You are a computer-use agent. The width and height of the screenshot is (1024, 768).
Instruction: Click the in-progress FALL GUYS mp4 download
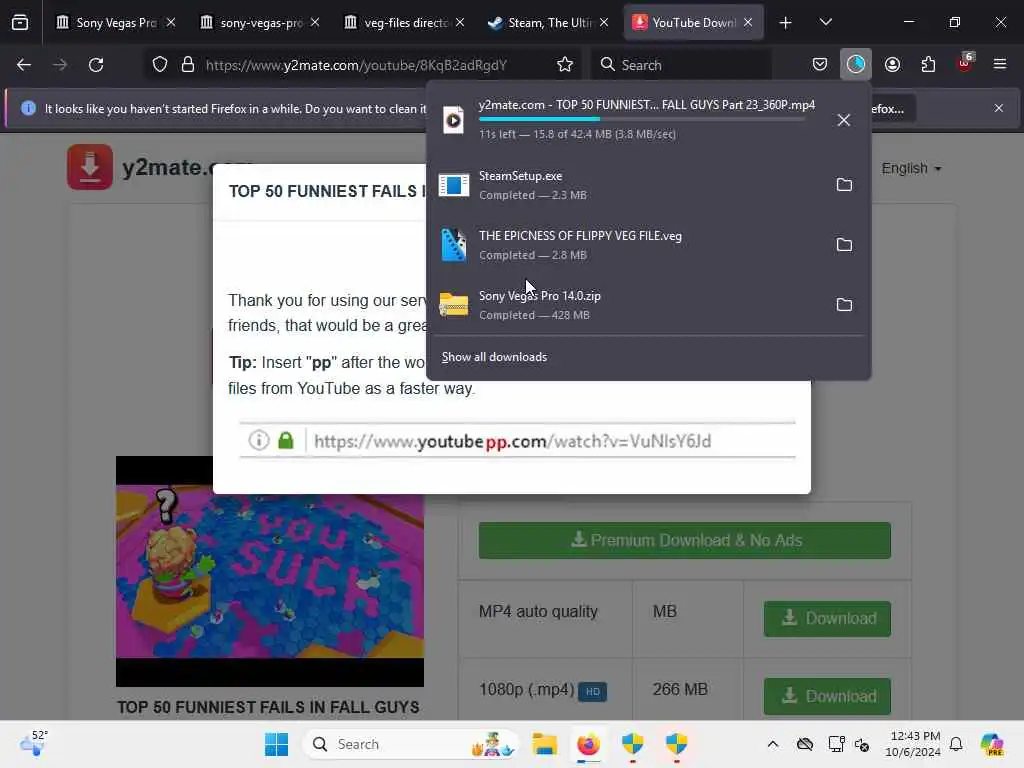(627, 120)
